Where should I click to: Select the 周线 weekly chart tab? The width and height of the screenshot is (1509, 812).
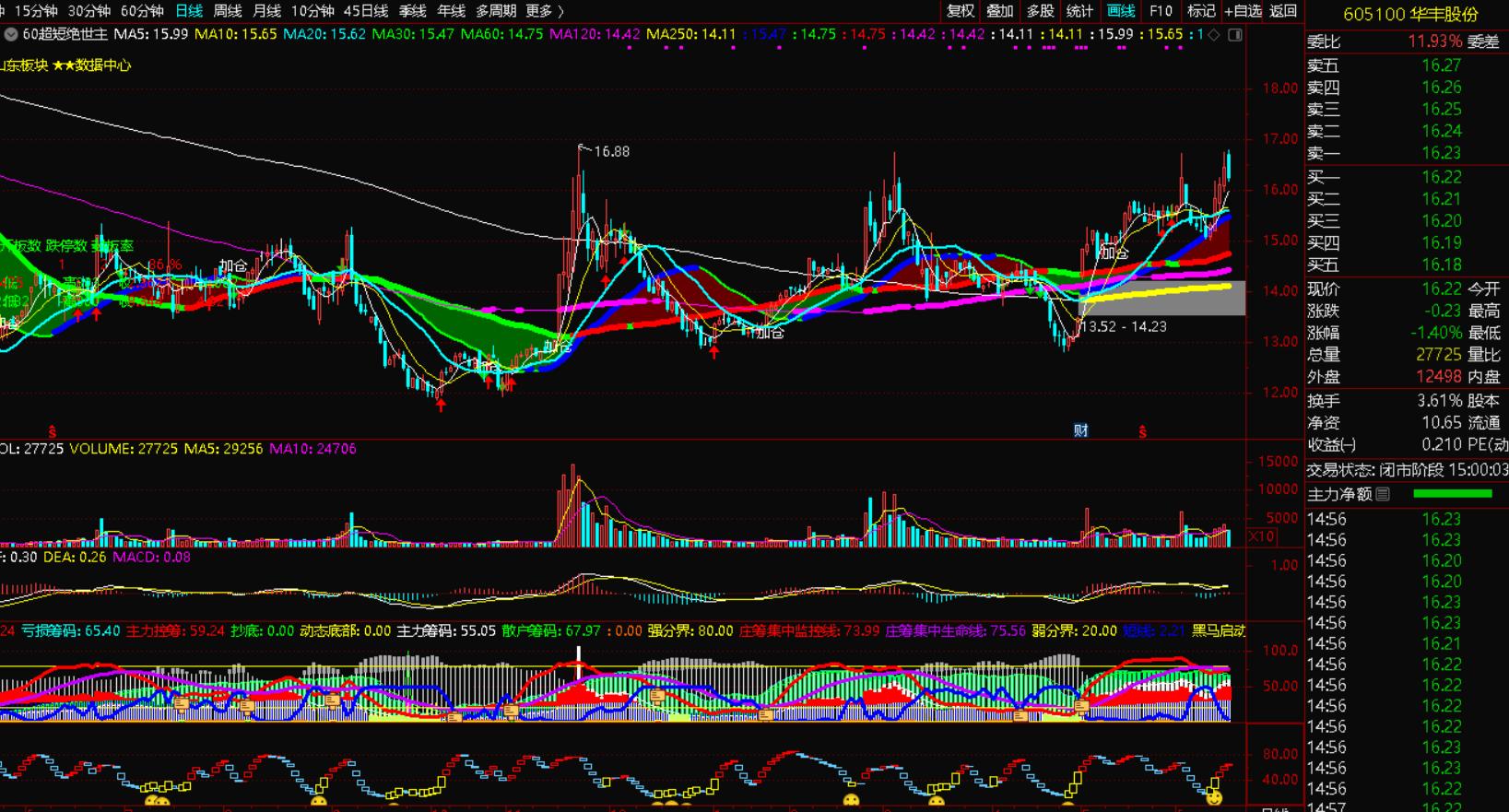pos(228,11)
